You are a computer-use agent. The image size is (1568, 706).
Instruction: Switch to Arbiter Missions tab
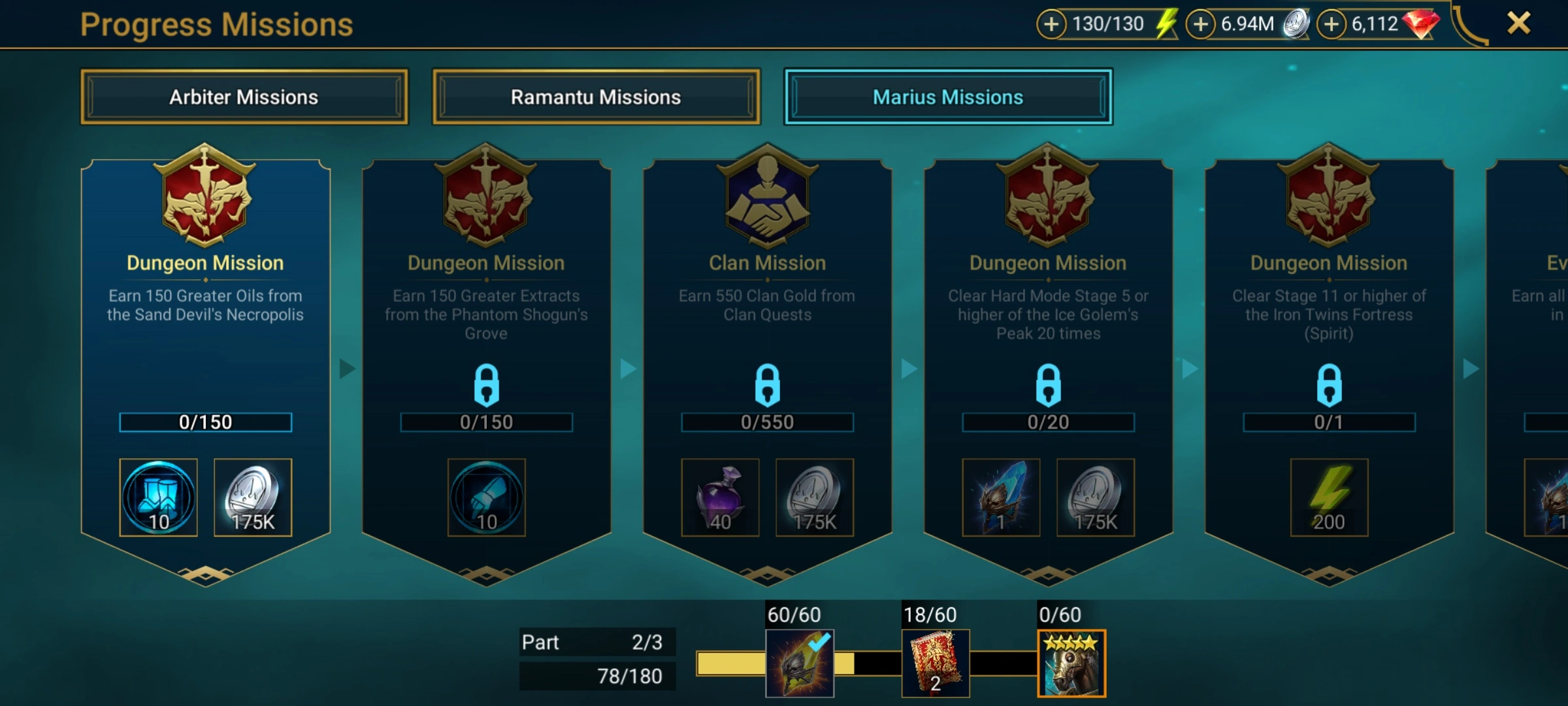(x=244, y=97)
